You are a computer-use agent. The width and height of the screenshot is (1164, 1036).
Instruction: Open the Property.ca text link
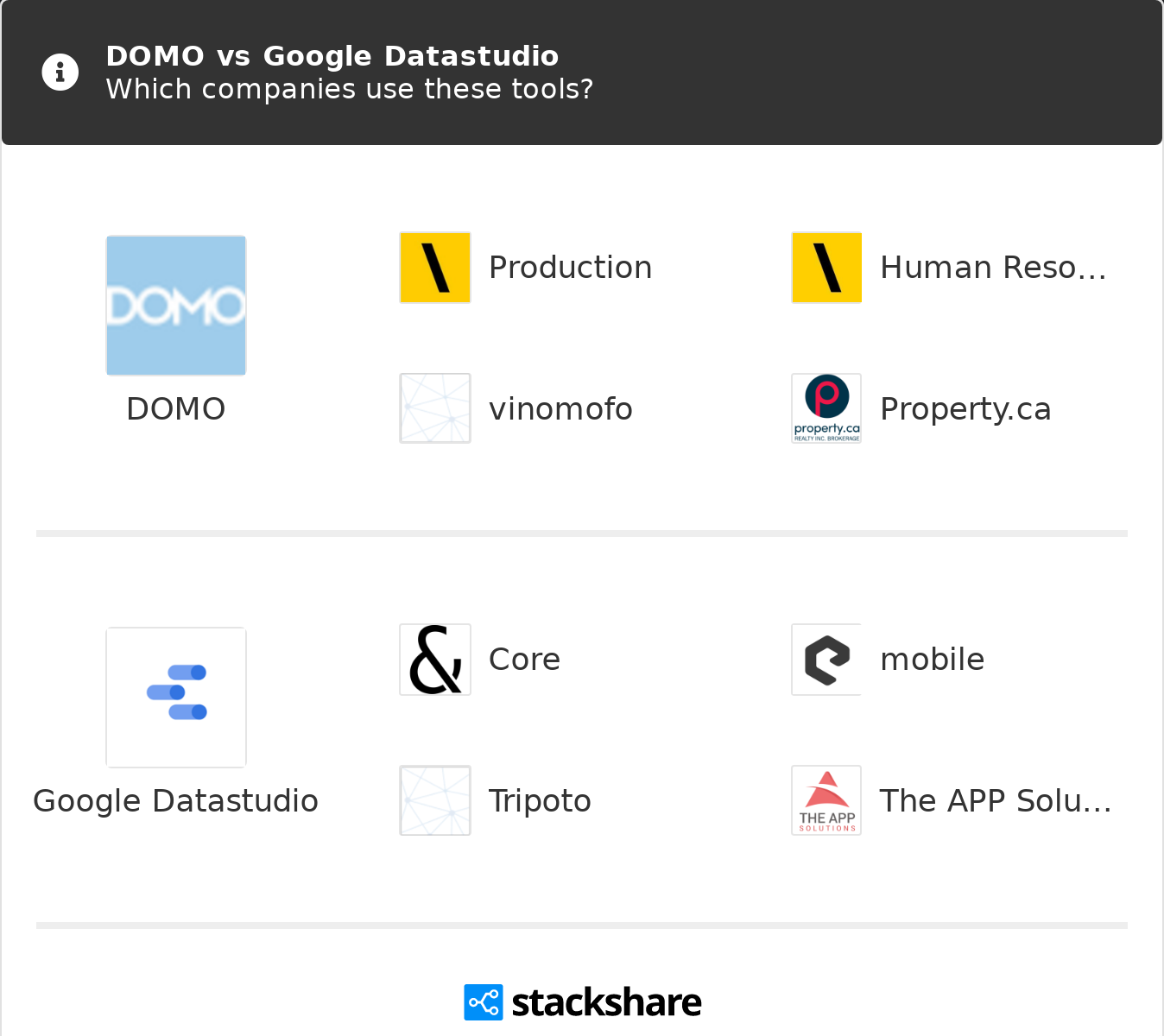pyautogui.click(x=965, y=409)
